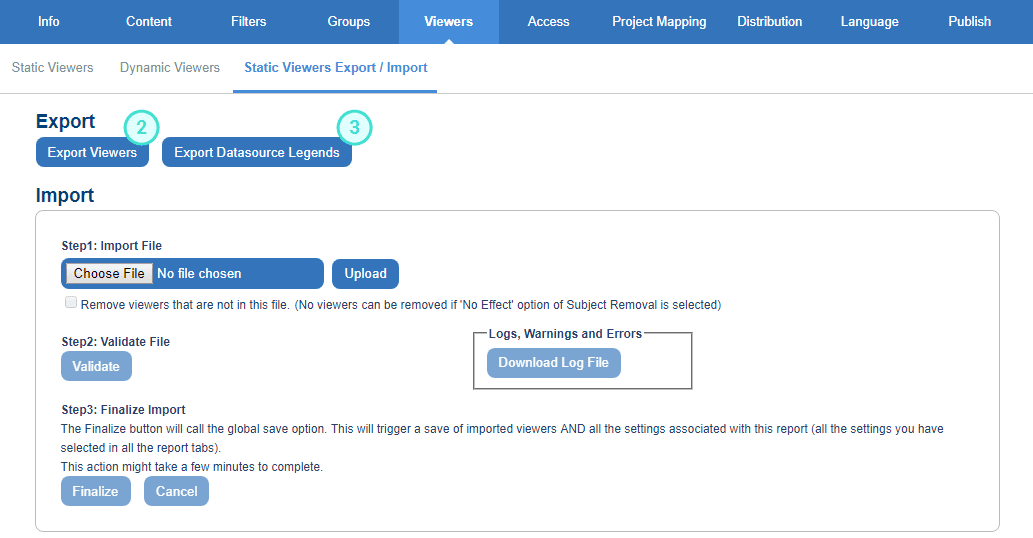
Task: Click the 'Step2: Validate File' label
Action: point(115,342)
